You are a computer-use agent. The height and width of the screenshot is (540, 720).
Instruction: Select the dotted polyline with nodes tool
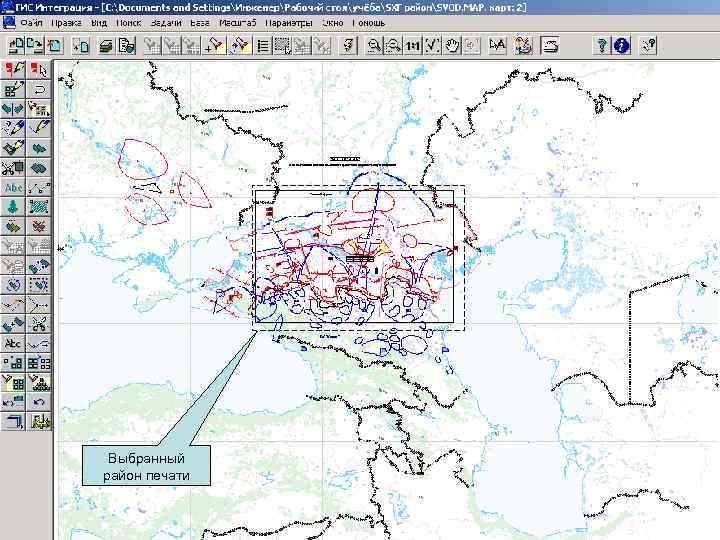click(39, 188)
